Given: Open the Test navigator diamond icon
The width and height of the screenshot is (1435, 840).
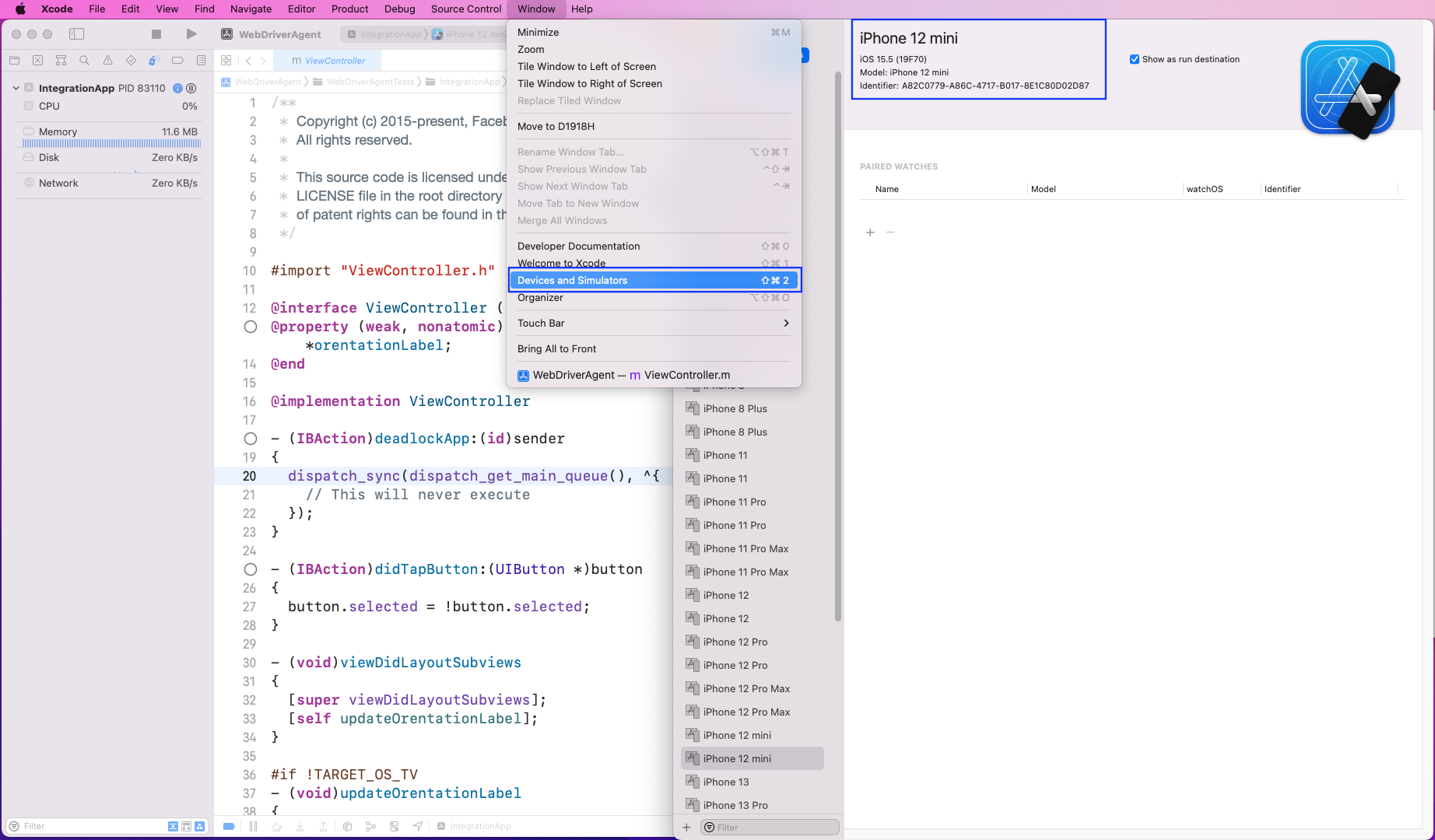Looking at the screenshot, I should pyautogui.click(x=131, y=61).
